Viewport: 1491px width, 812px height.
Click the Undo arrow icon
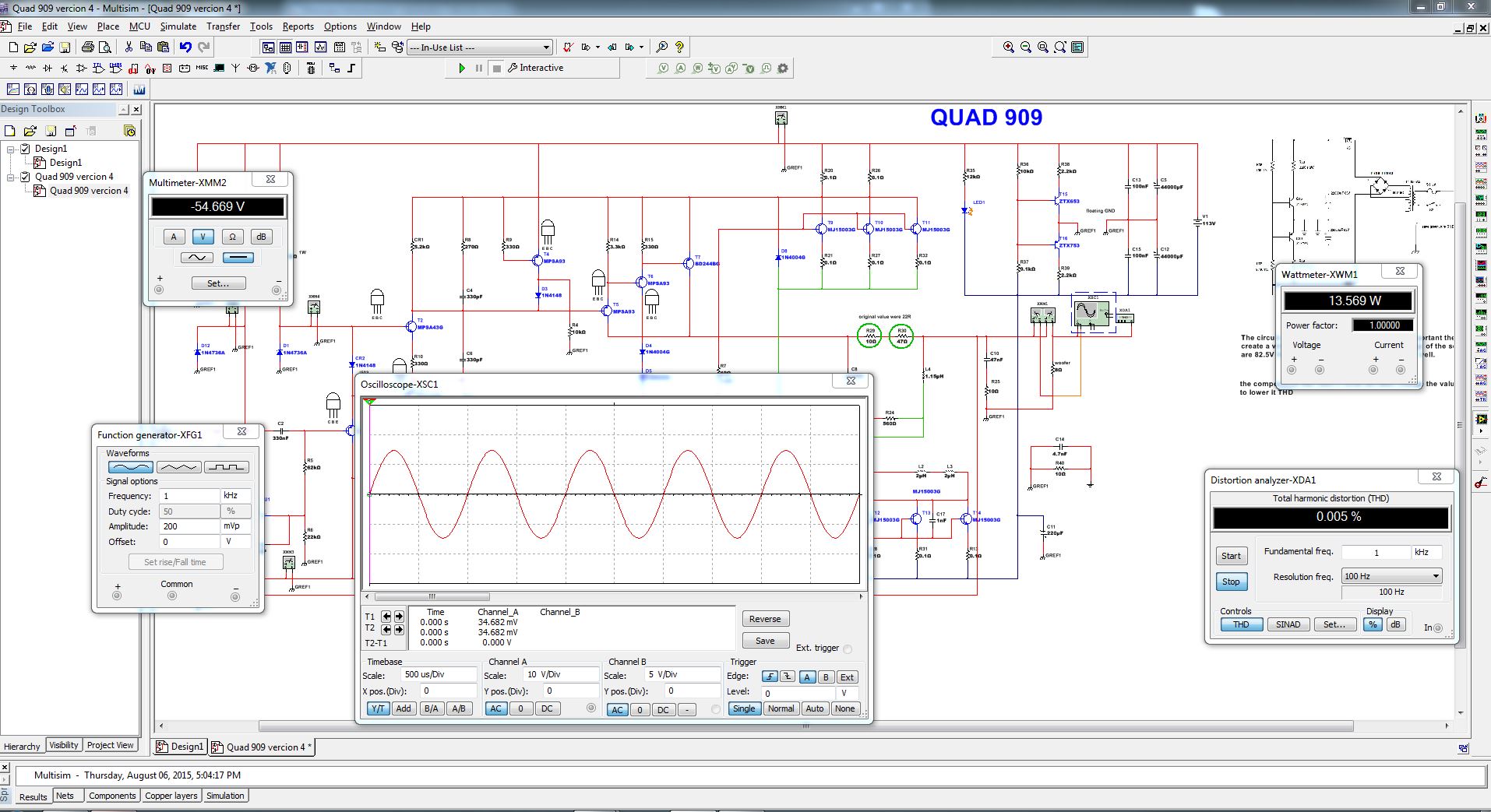(x=185, y=47)
